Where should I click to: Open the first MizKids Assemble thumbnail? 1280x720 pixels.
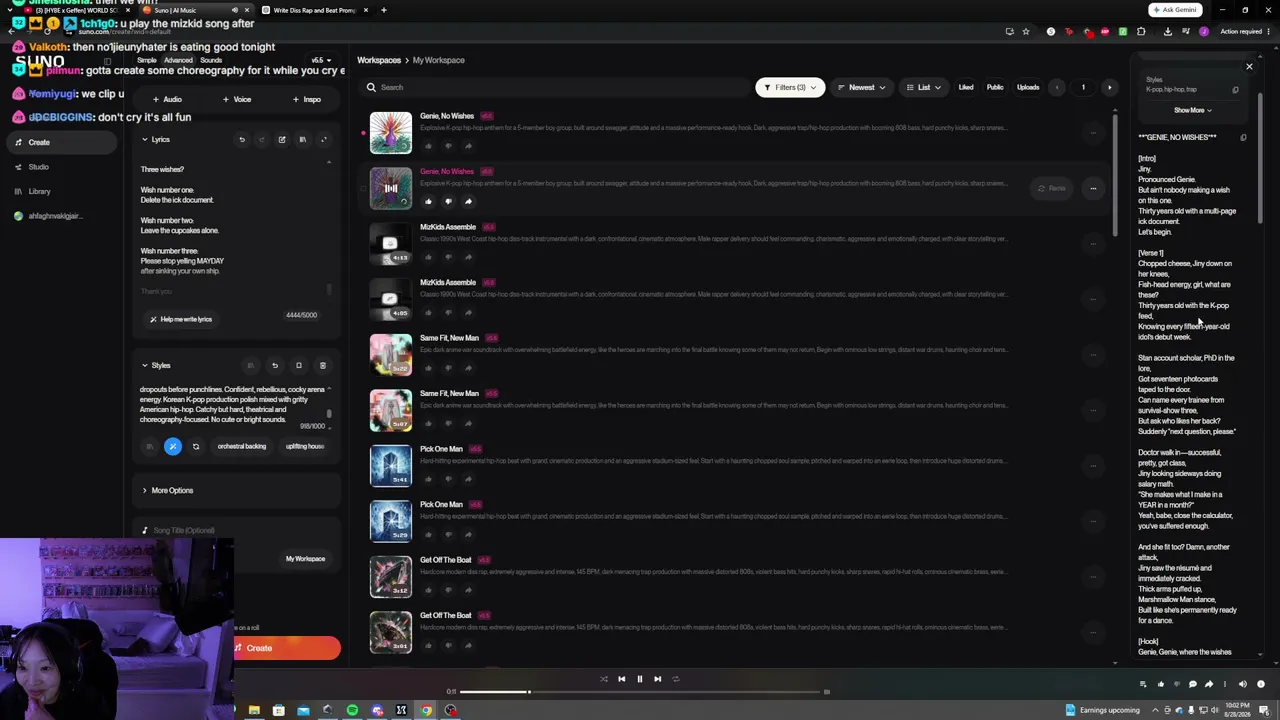390,244
